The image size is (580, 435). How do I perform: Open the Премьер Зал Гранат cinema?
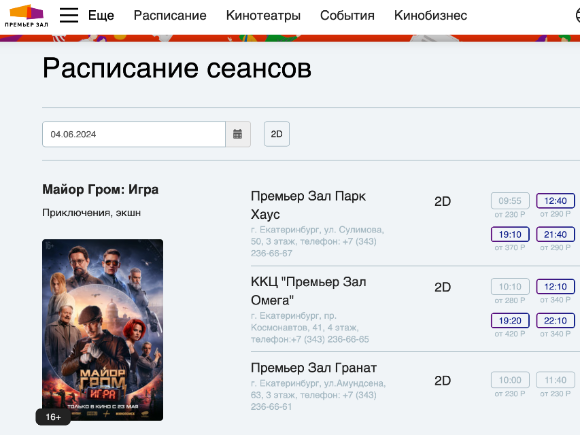(x=314, y=368)
